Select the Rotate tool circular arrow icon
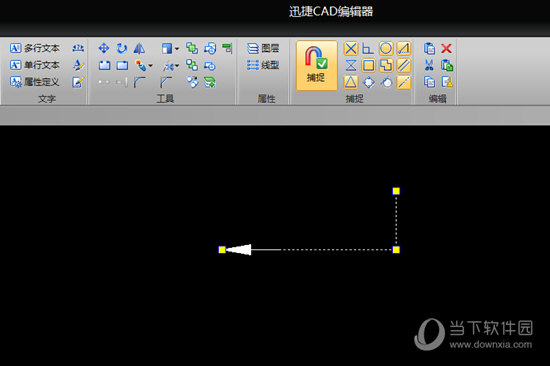 point(122,48)
